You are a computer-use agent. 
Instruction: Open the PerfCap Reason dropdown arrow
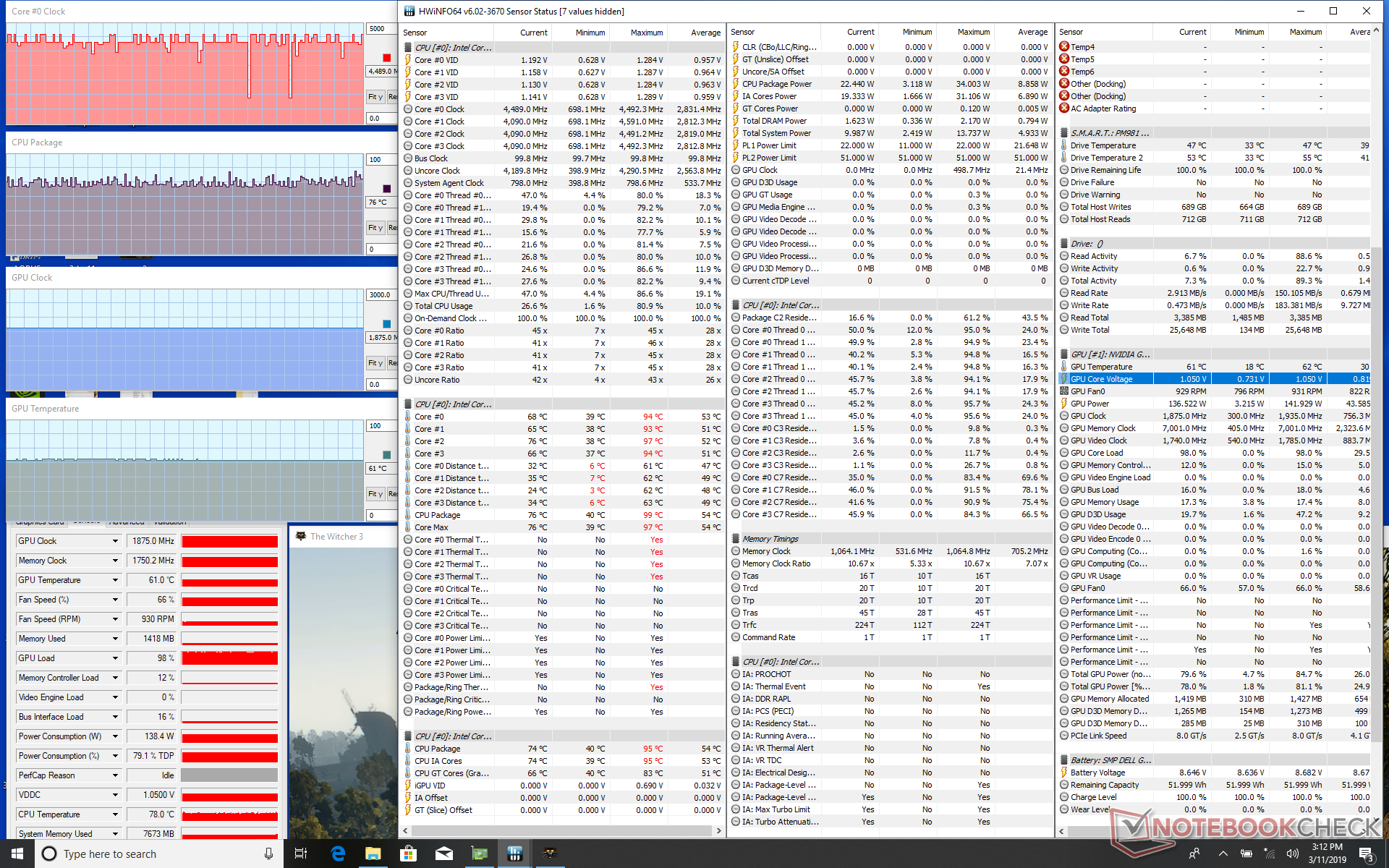115,775
